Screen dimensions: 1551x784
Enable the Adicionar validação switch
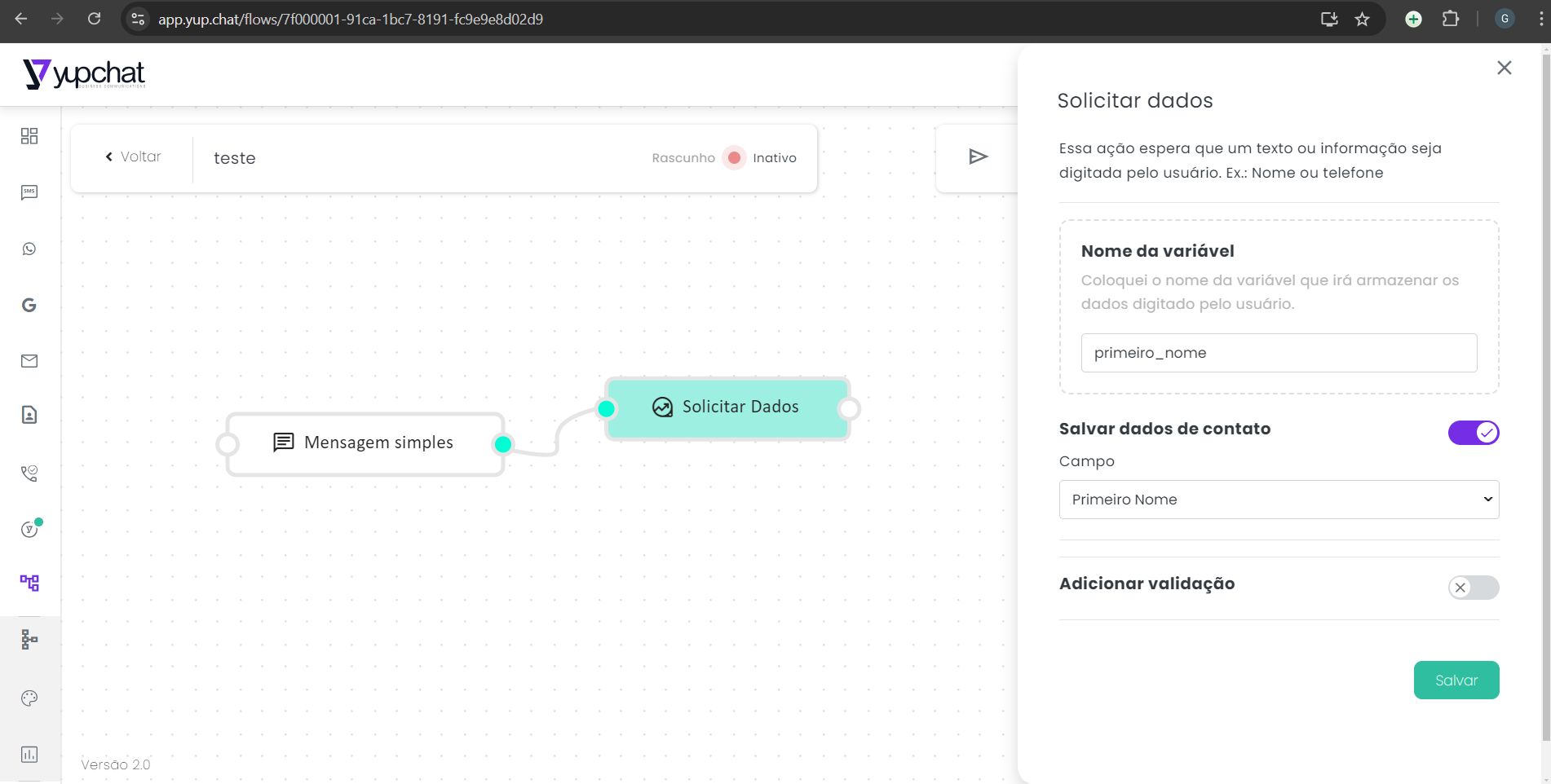click(1474, 588)
